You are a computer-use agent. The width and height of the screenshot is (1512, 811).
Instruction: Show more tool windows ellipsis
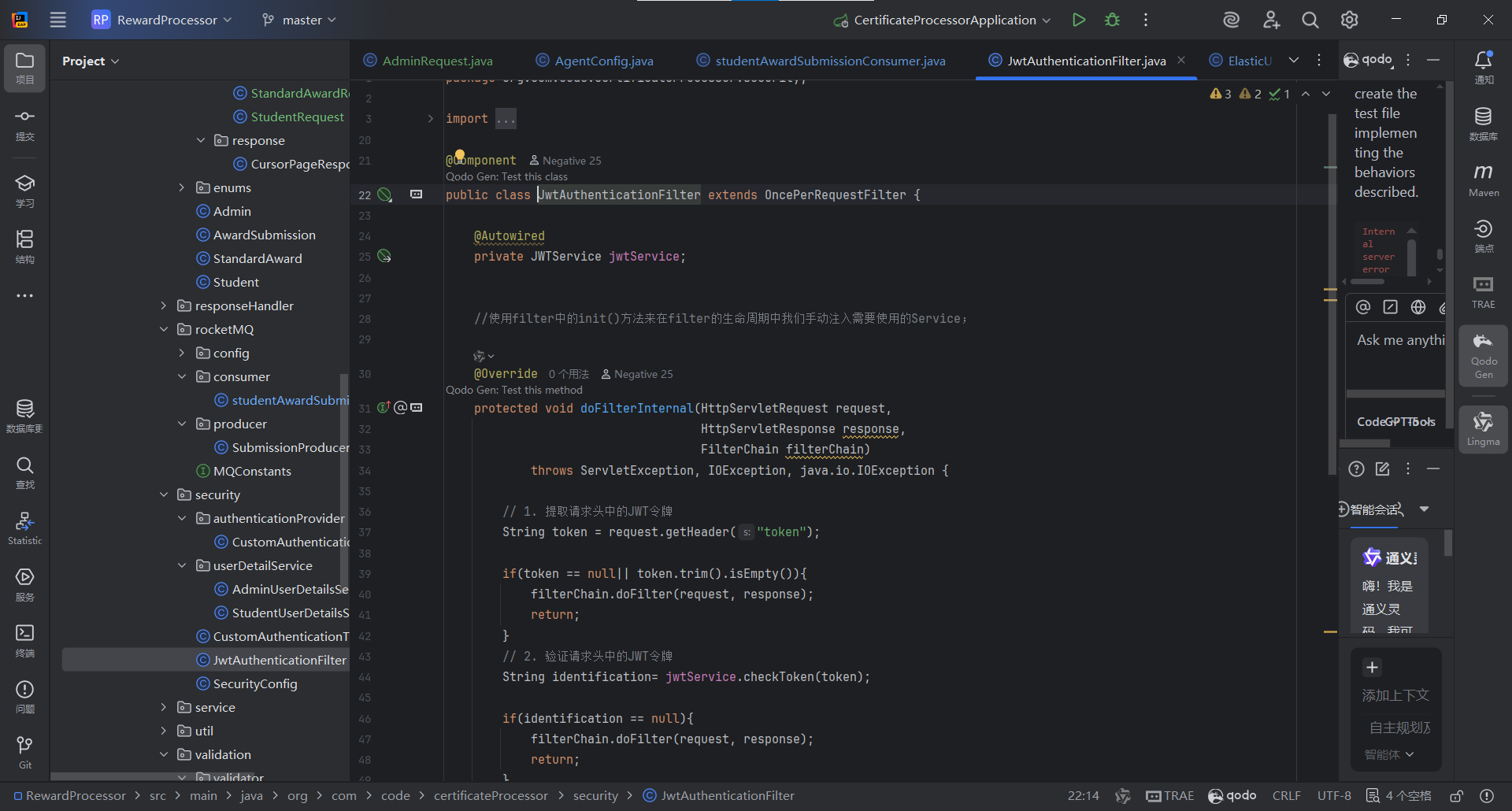click(25, 296)
